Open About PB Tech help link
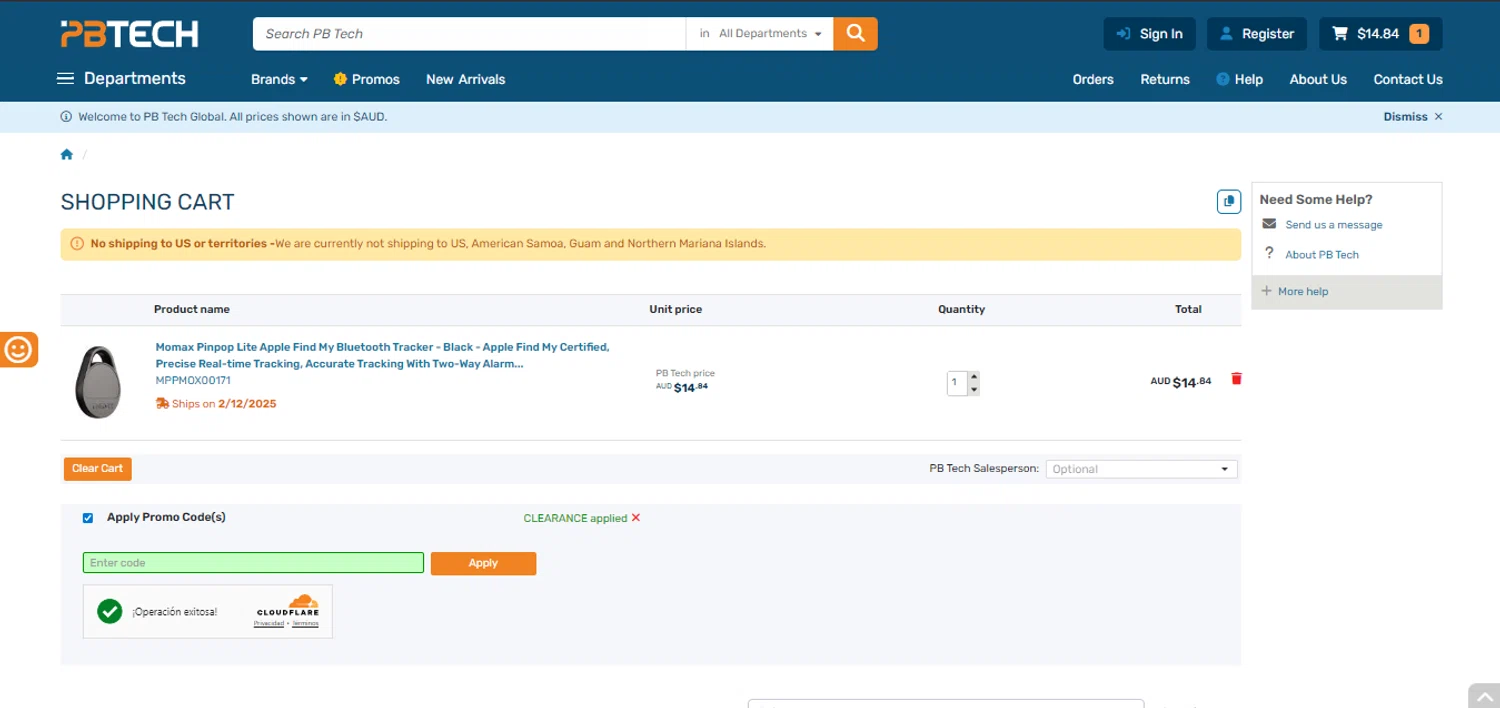Image resolution: width=1500 pixels, height=708 pixels. pyautogui.click(x=1322, y=255)
